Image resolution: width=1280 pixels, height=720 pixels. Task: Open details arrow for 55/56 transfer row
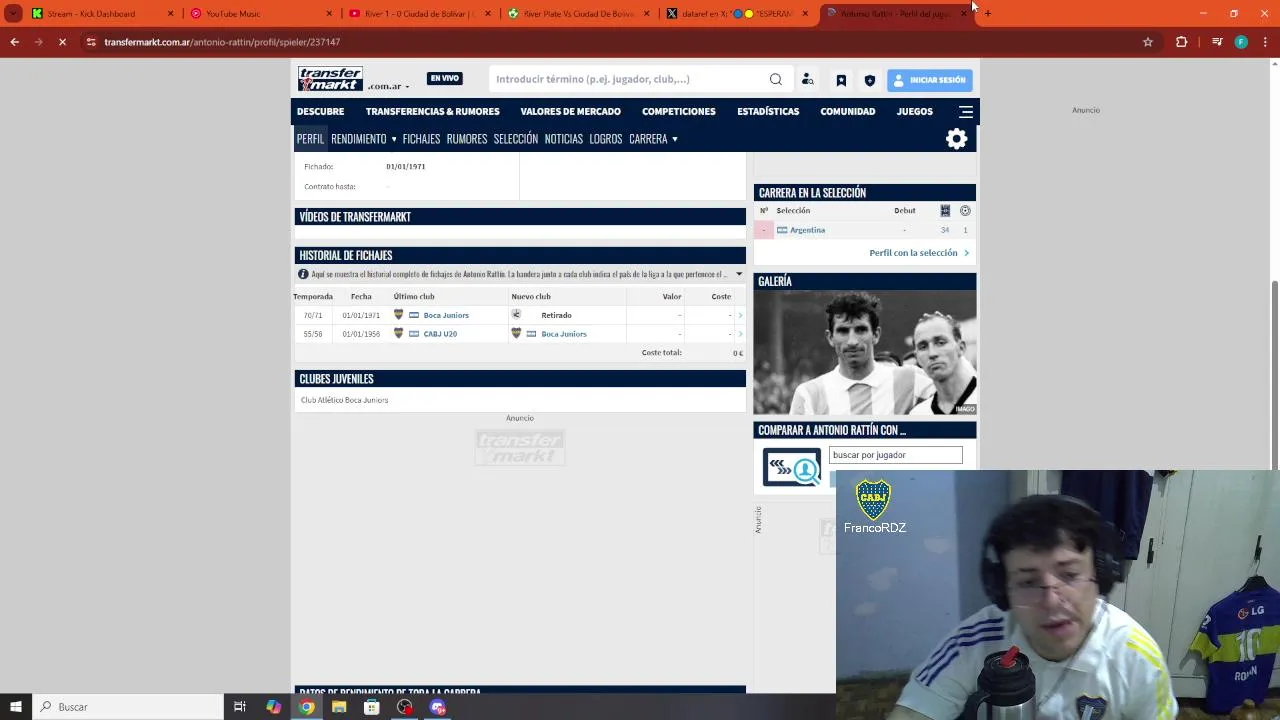740,334
